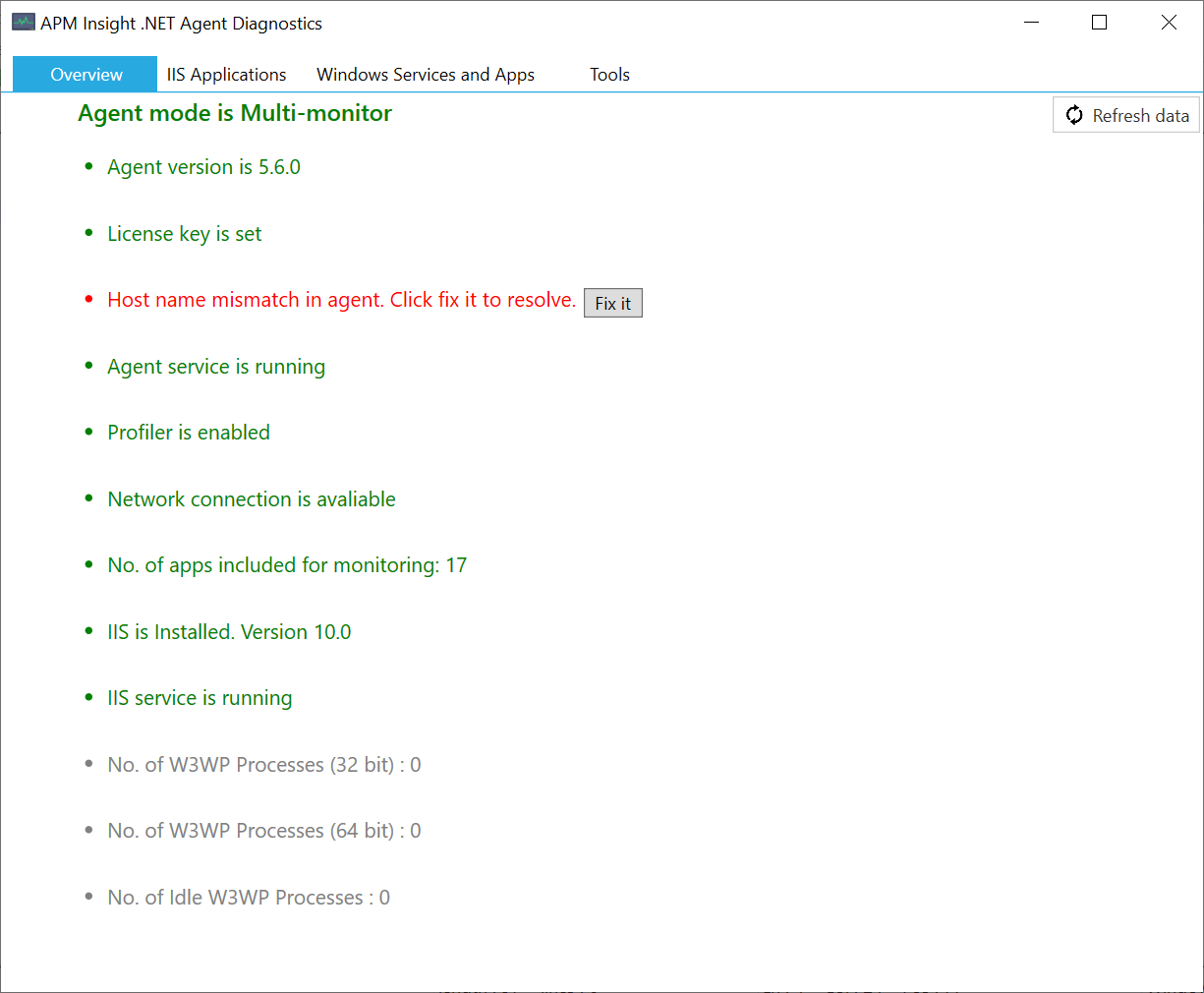Minimize the Agent Diagnostics window
1204x993 pixels.
tap(1031, 23)
